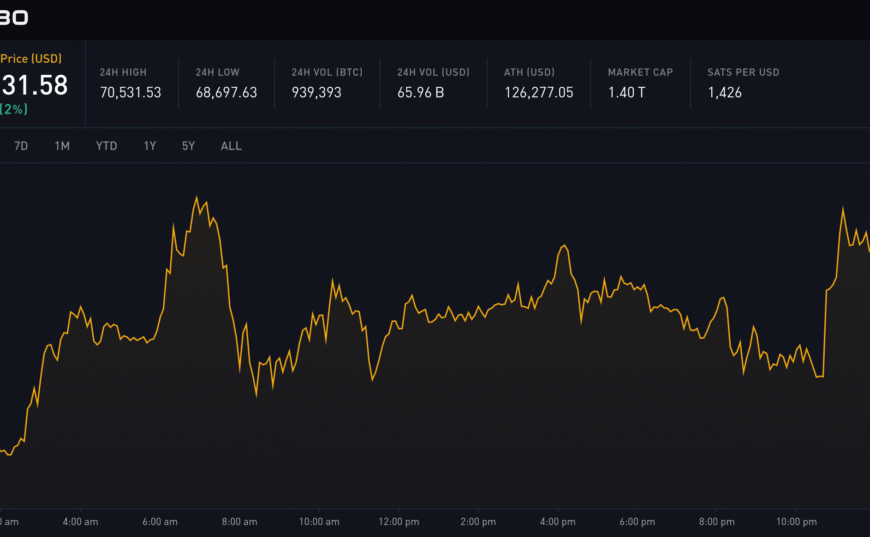Click the chart spike around 4:00 pm
The height and width of the screenshot is (537, 870).
(564, 246)
